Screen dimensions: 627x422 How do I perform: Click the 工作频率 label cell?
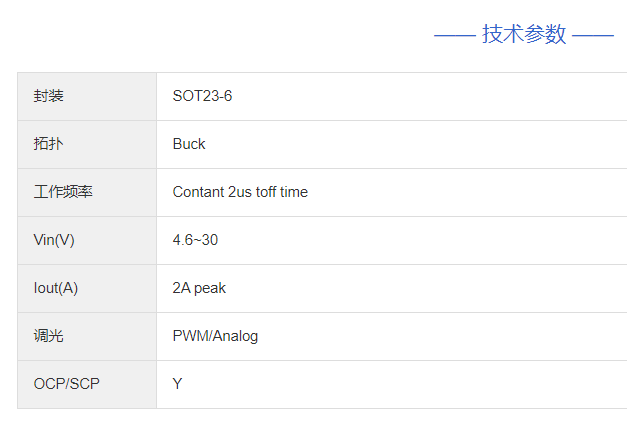[63, 192]
